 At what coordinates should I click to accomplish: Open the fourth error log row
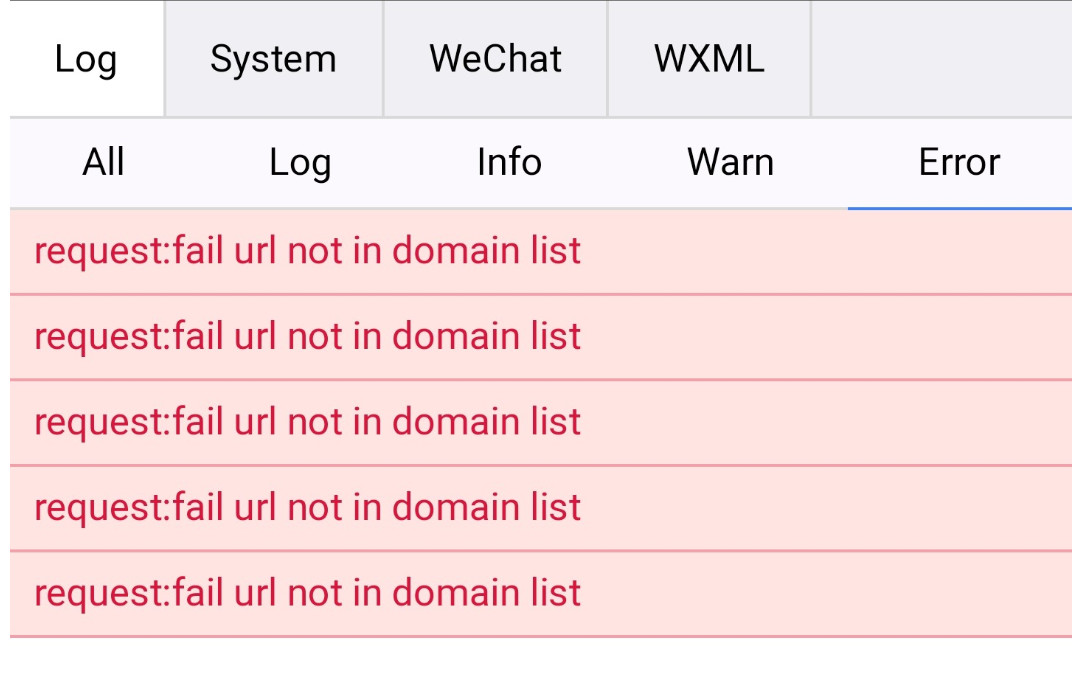(307, 508)
